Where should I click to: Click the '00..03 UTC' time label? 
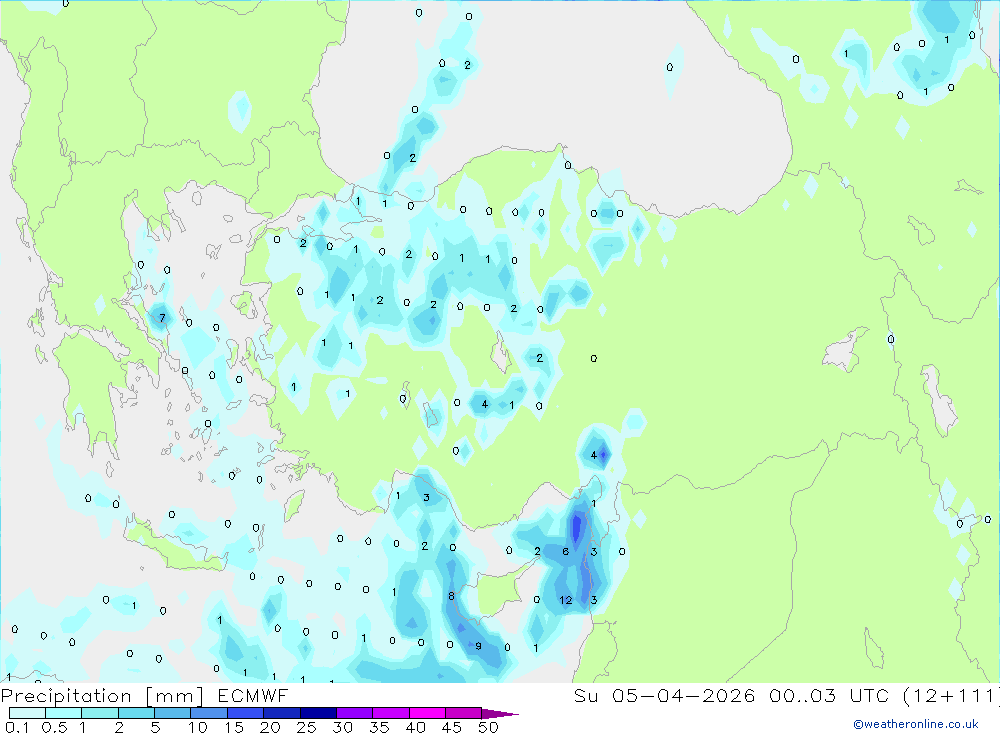[829, 695]
